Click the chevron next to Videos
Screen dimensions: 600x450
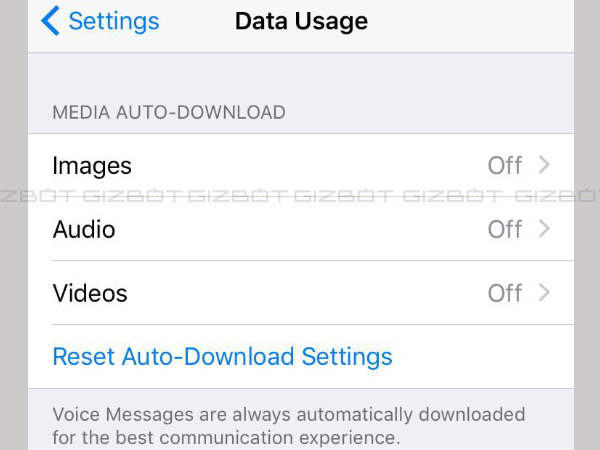click(x=544, y=293)
